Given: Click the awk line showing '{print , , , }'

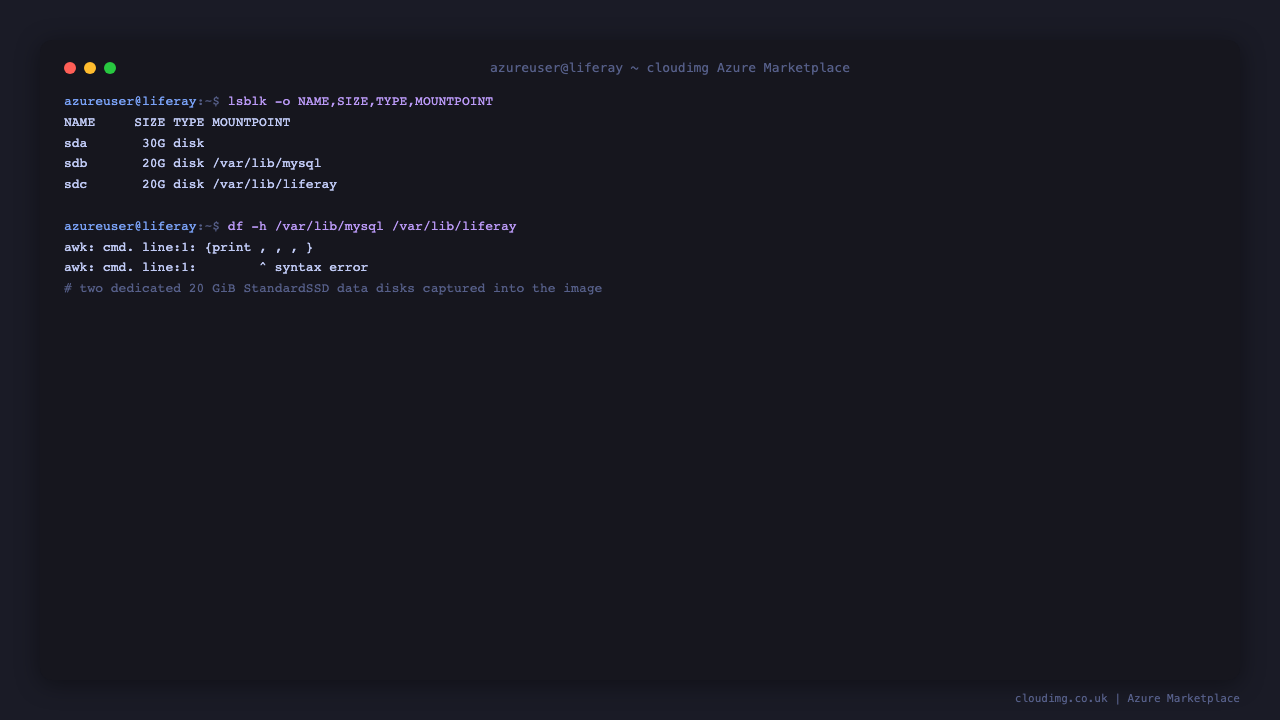Looking at the screenshot, I should pos(189,248).
